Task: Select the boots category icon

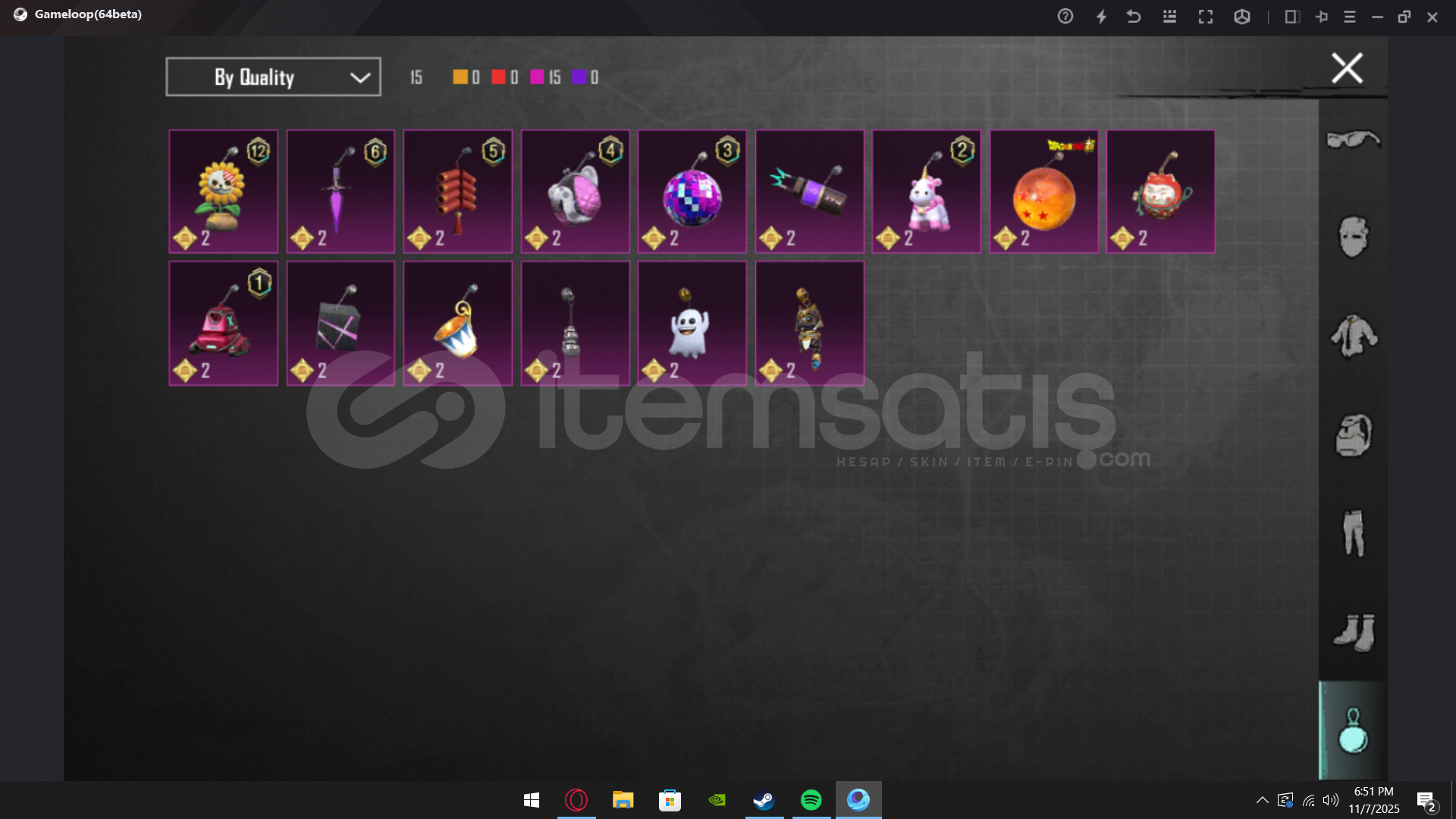Action: (x=1353, y=632)
